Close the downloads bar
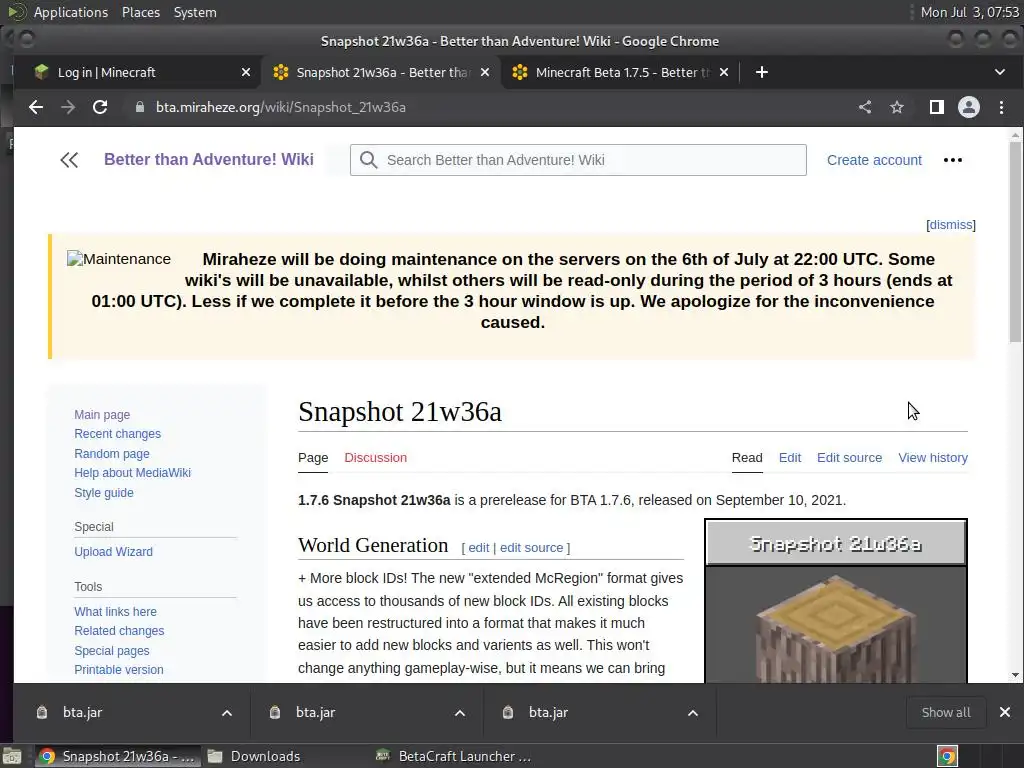Screen dimensions: 1024x768 click(1005, 712)
